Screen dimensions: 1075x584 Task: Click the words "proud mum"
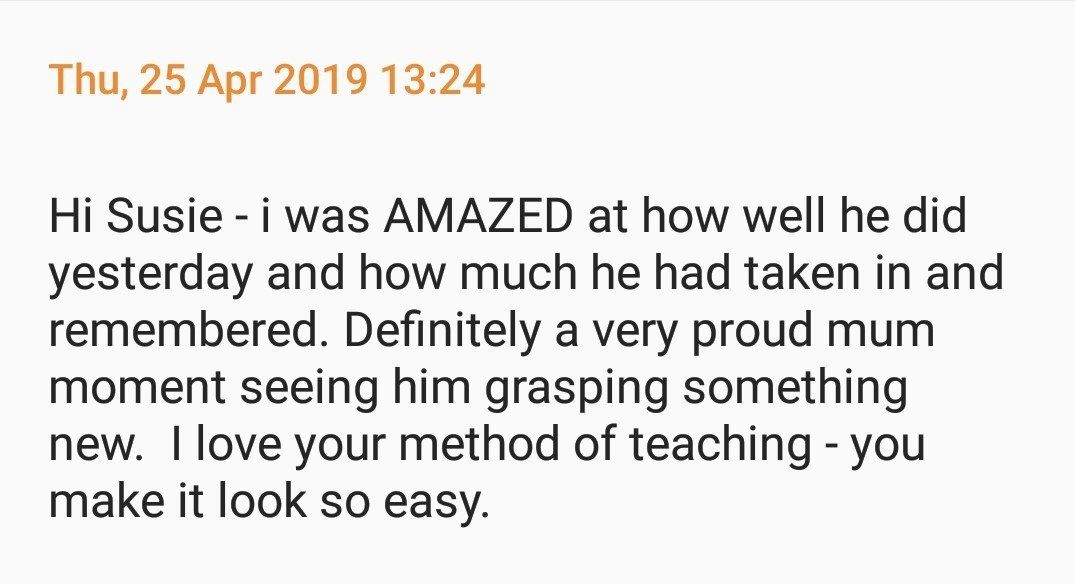pos(812,332)
